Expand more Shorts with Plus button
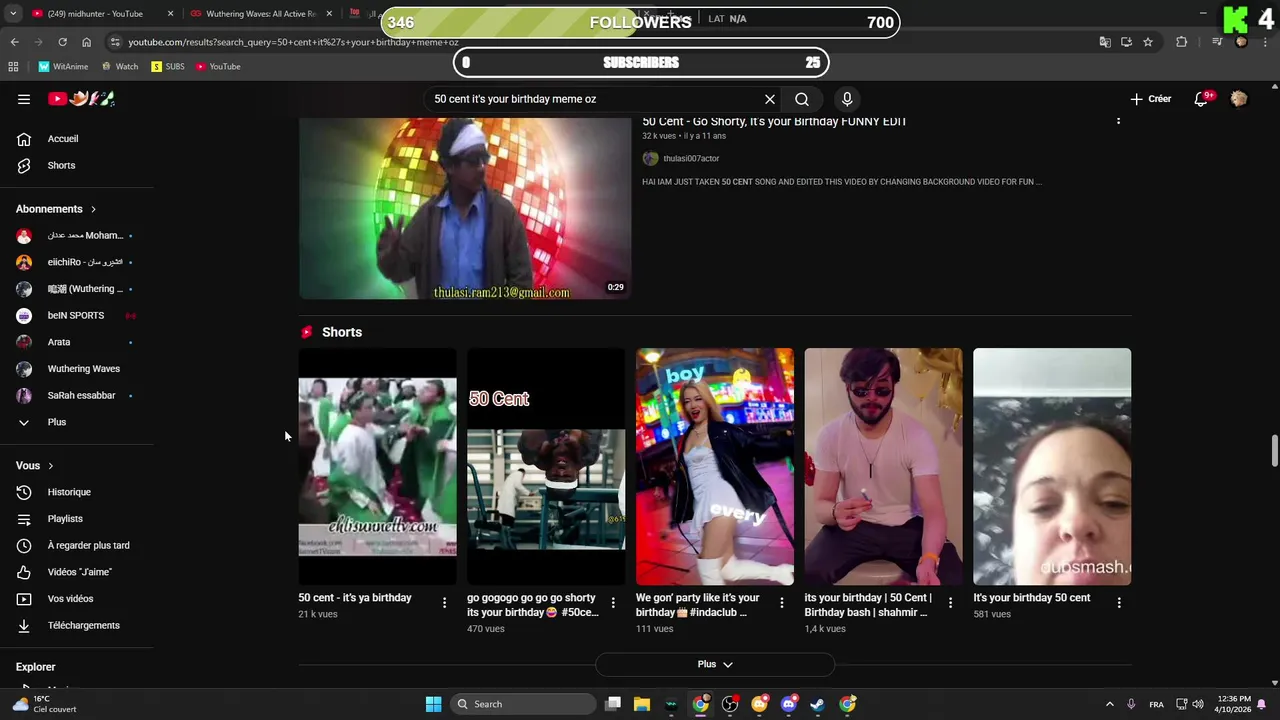Image resolution: width=1280 pixels, height=720 pixels. (x=715, y=664)
